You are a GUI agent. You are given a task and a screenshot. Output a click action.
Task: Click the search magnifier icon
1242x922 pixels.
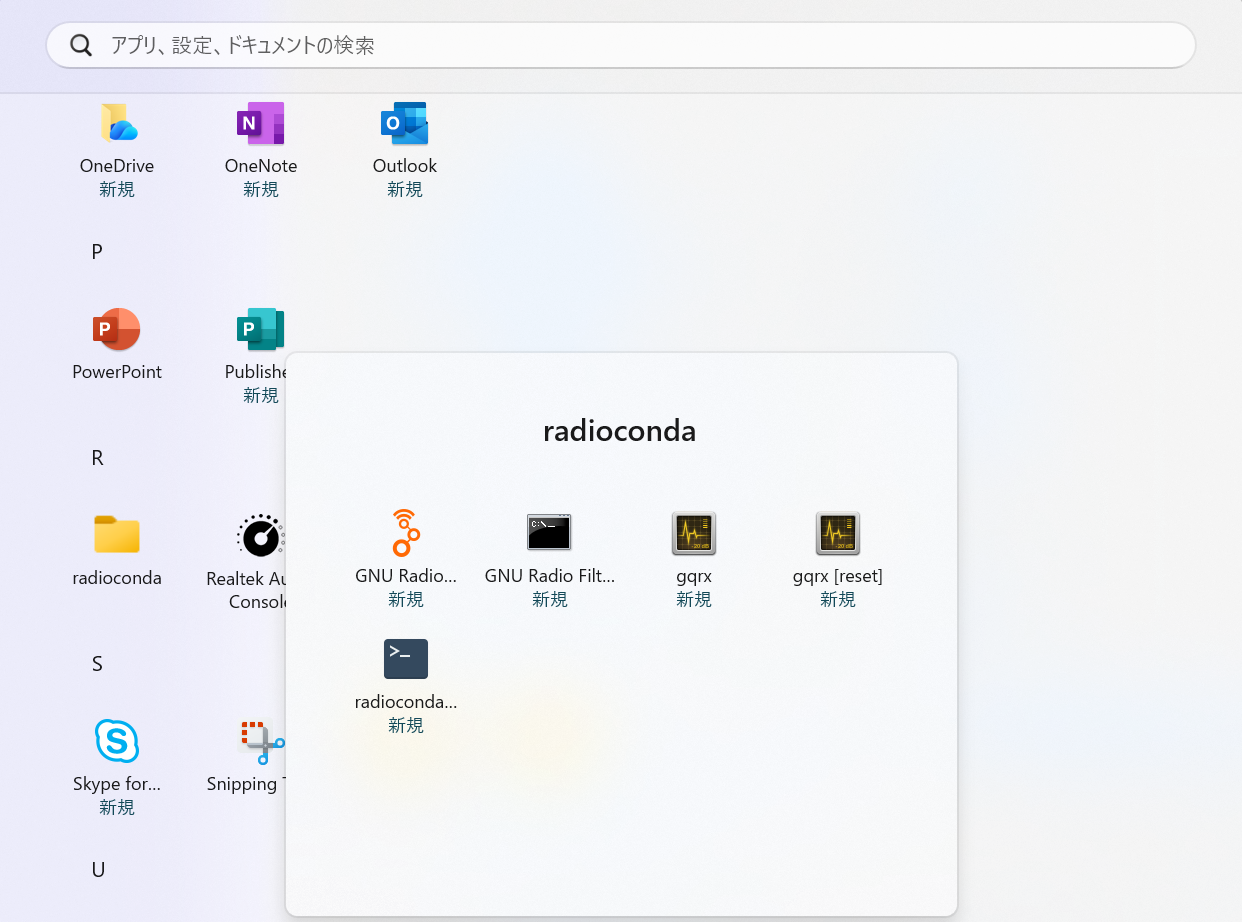tap(81, 45)
